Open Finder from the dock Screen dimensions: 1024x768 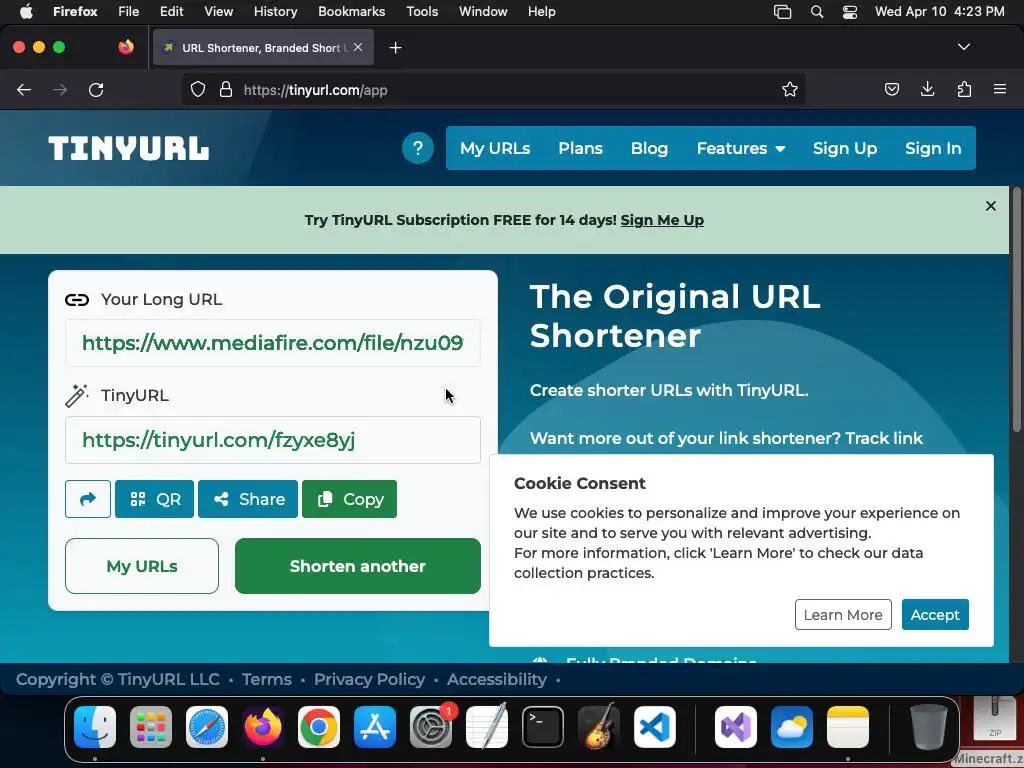click(95, 727)
